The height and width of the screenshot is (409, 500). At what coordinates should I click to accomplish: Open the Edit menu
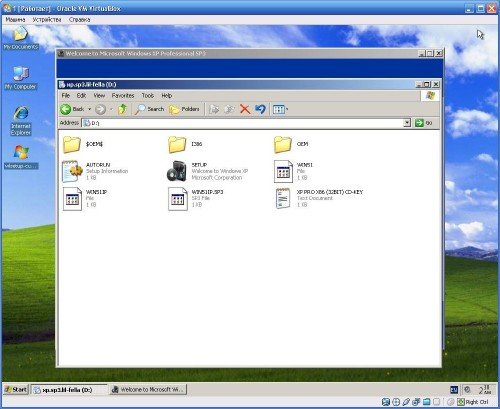(x=81, y=95)
